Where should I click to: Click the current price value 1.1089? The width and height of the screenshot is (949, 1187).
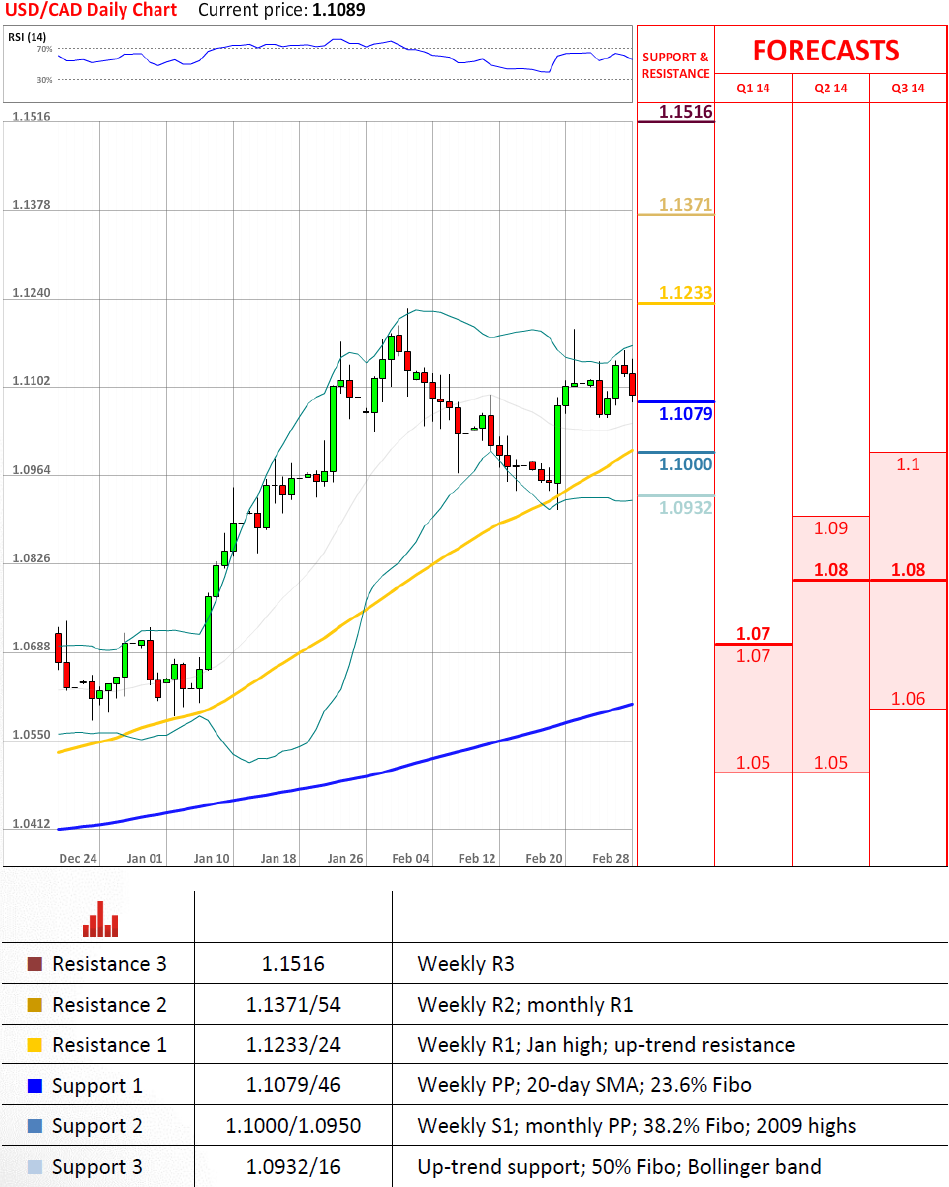coord(339,11)
